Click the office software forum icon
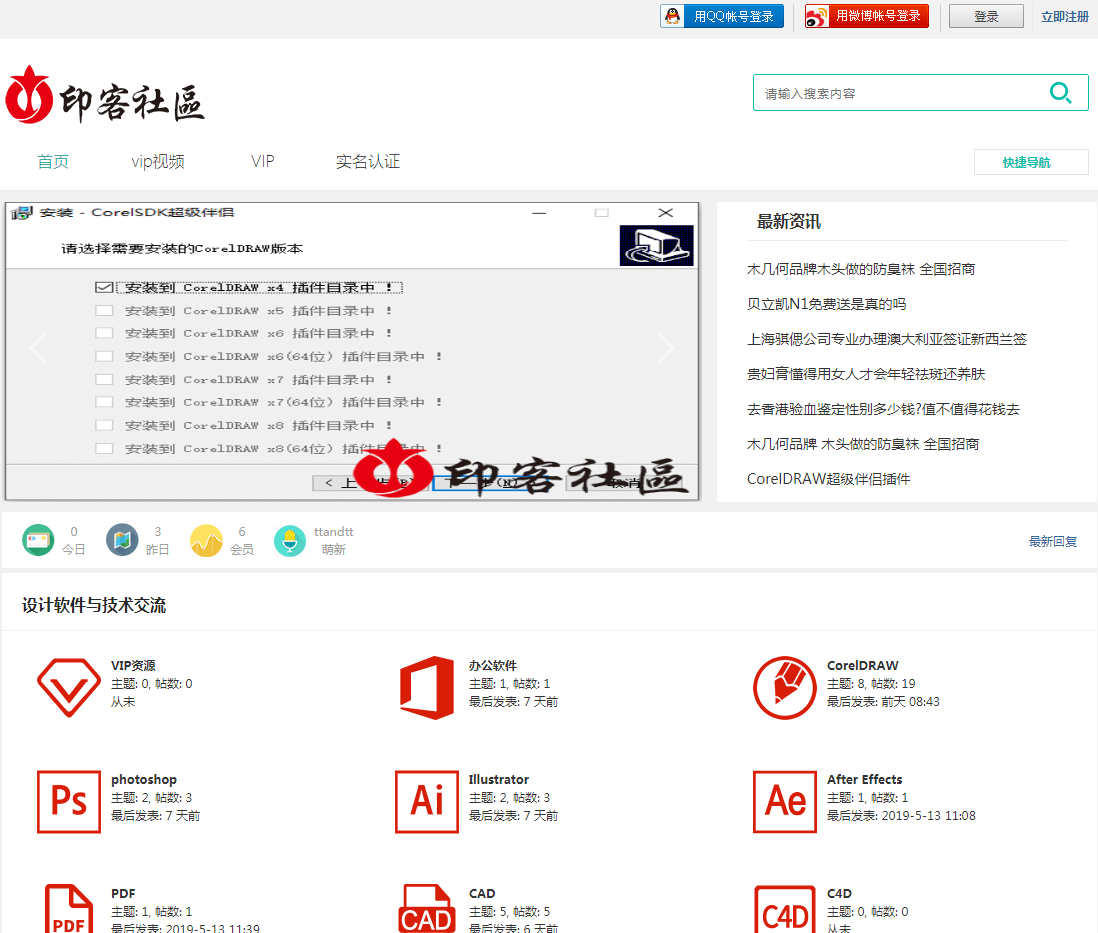1098x933 pixels. click(427, 688)
